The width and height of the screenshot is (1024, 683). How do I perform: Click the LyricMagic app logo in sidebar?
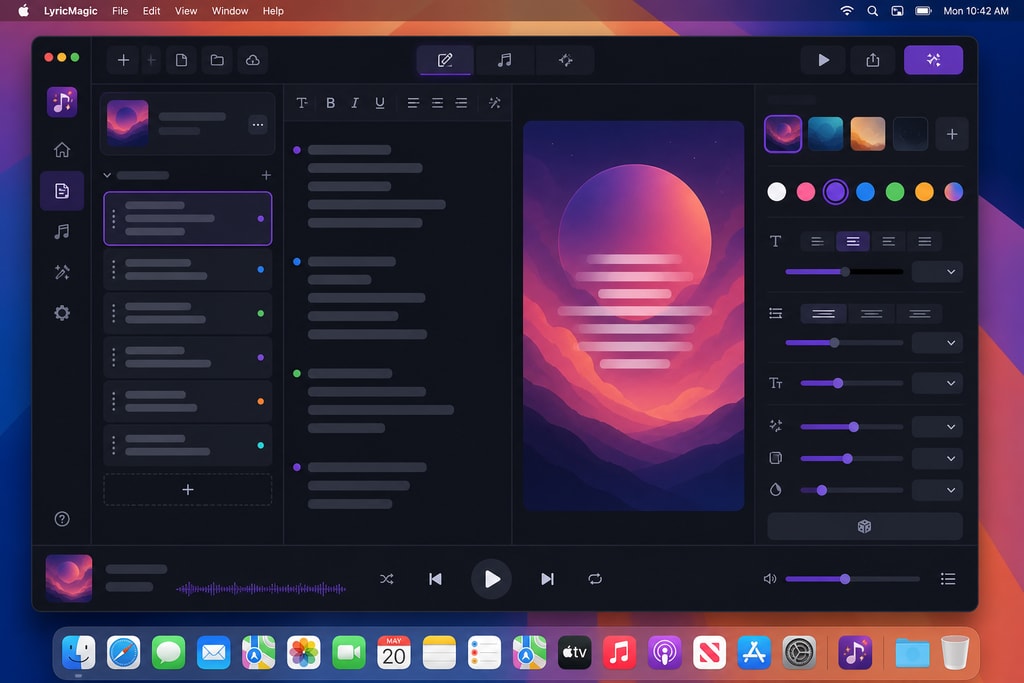coord(62,103)
